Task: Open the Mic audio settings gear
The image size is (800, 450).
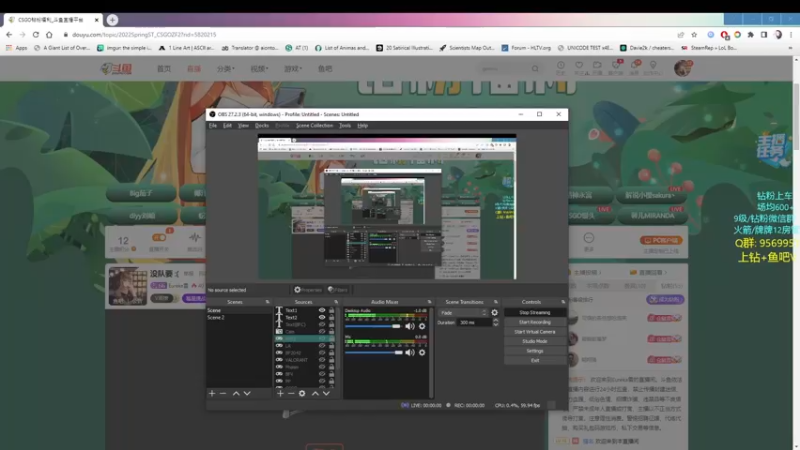Action: pos(422,352)
